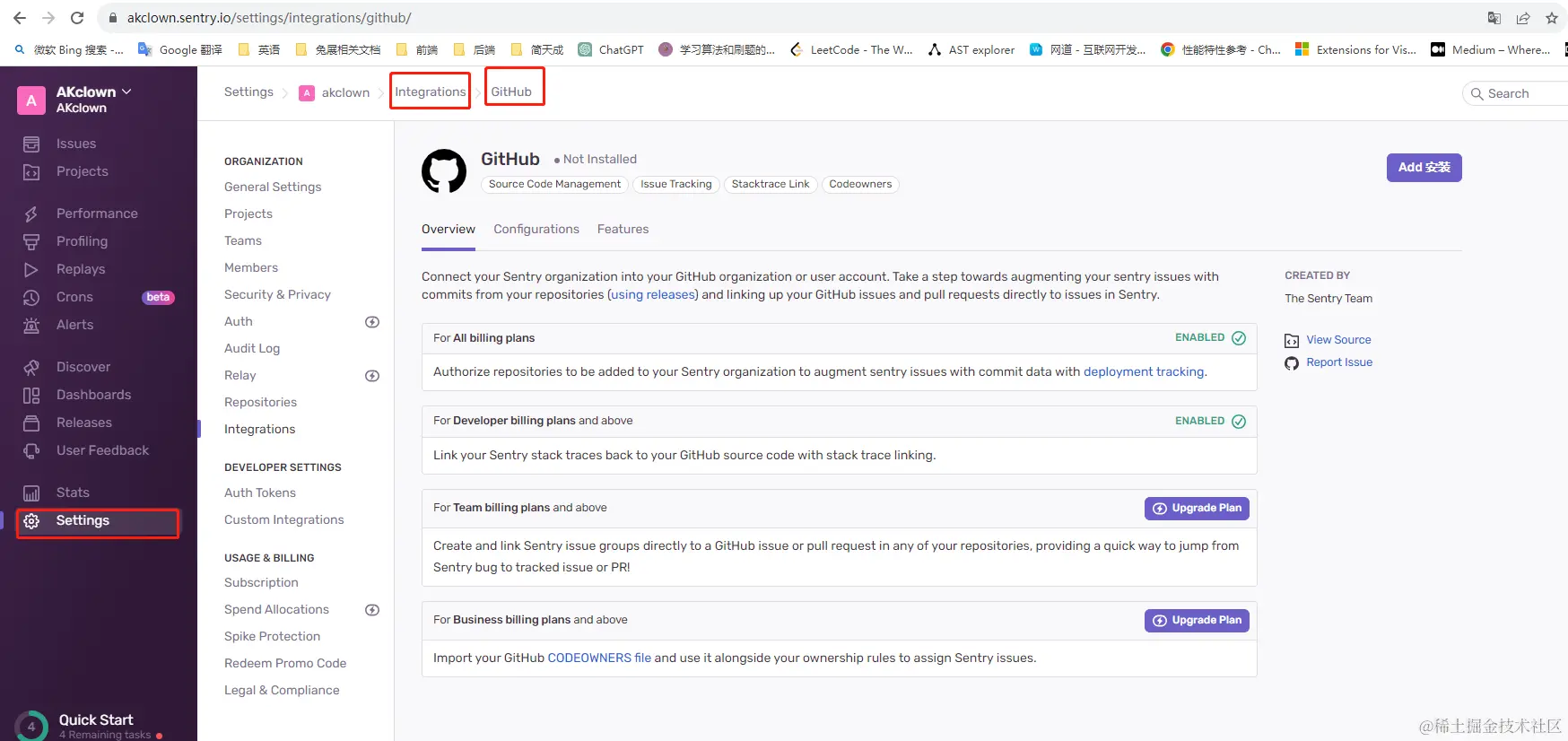Open the Discover telescope icon
This screenshot has height=741, width=1568.
pos(31,367)
